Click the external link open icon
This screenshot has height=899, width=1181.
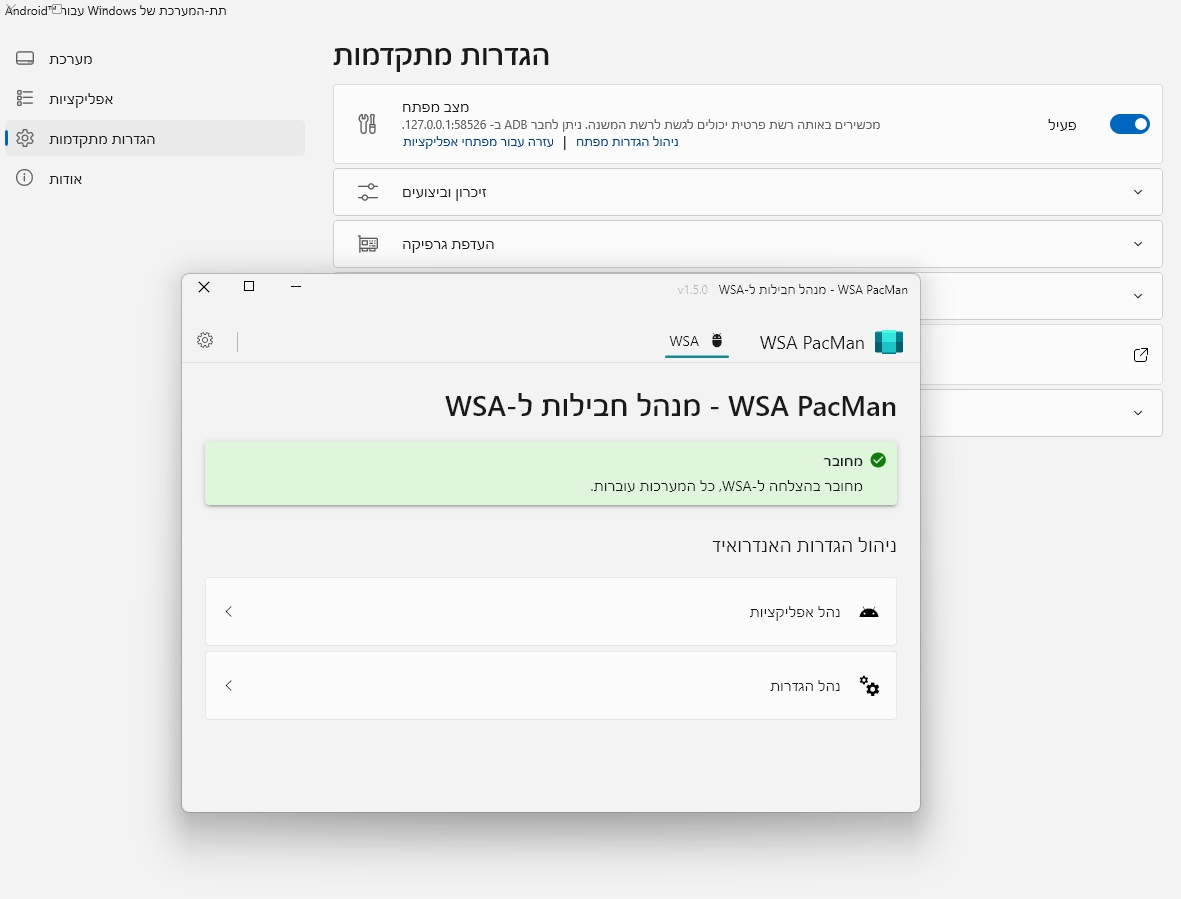click(x=1141, y=355)
